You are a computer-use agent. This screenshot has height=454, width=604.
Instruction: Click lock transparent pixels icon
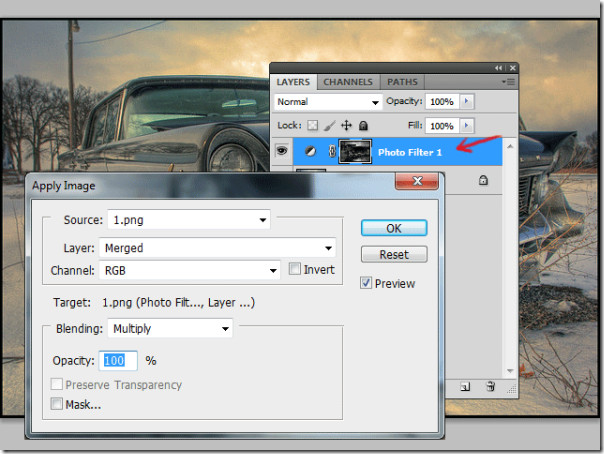(312, 126)
